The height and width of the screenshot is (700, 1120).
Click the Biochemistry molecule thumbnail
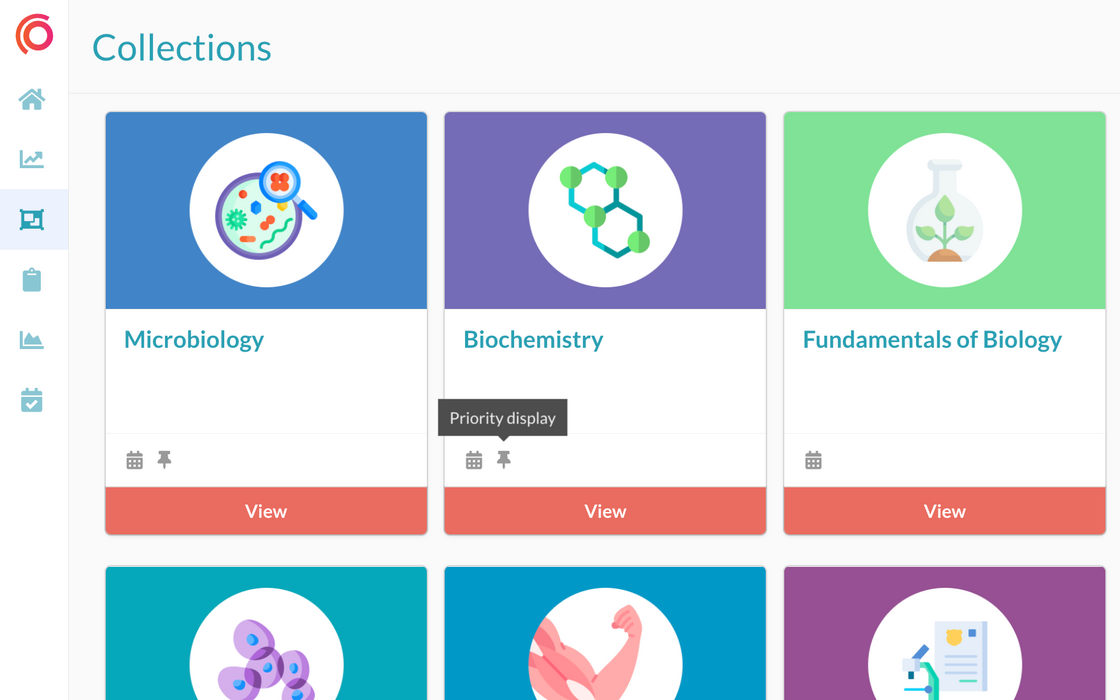pyautogui.click(x=605, y=211)
